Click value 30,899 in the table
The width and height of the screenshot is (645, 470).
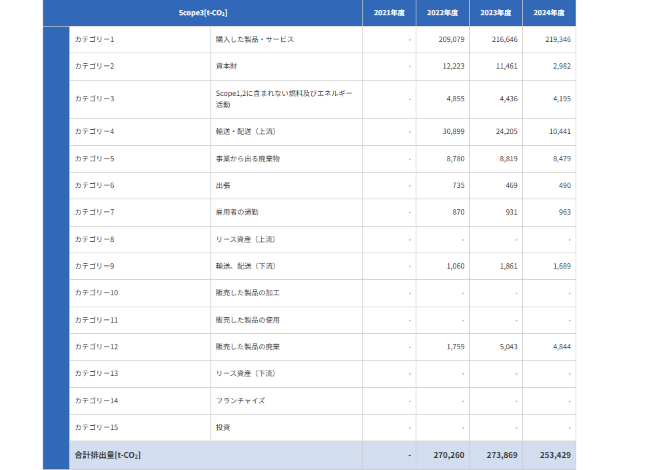[x=453, y=132]
